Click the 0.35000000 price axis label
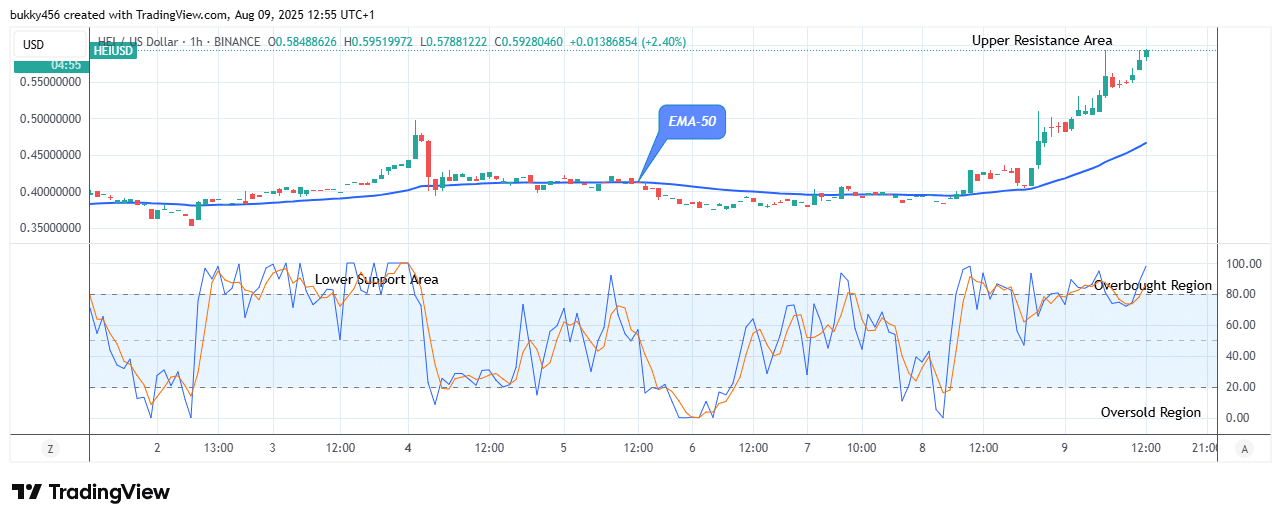 [49, 228]
